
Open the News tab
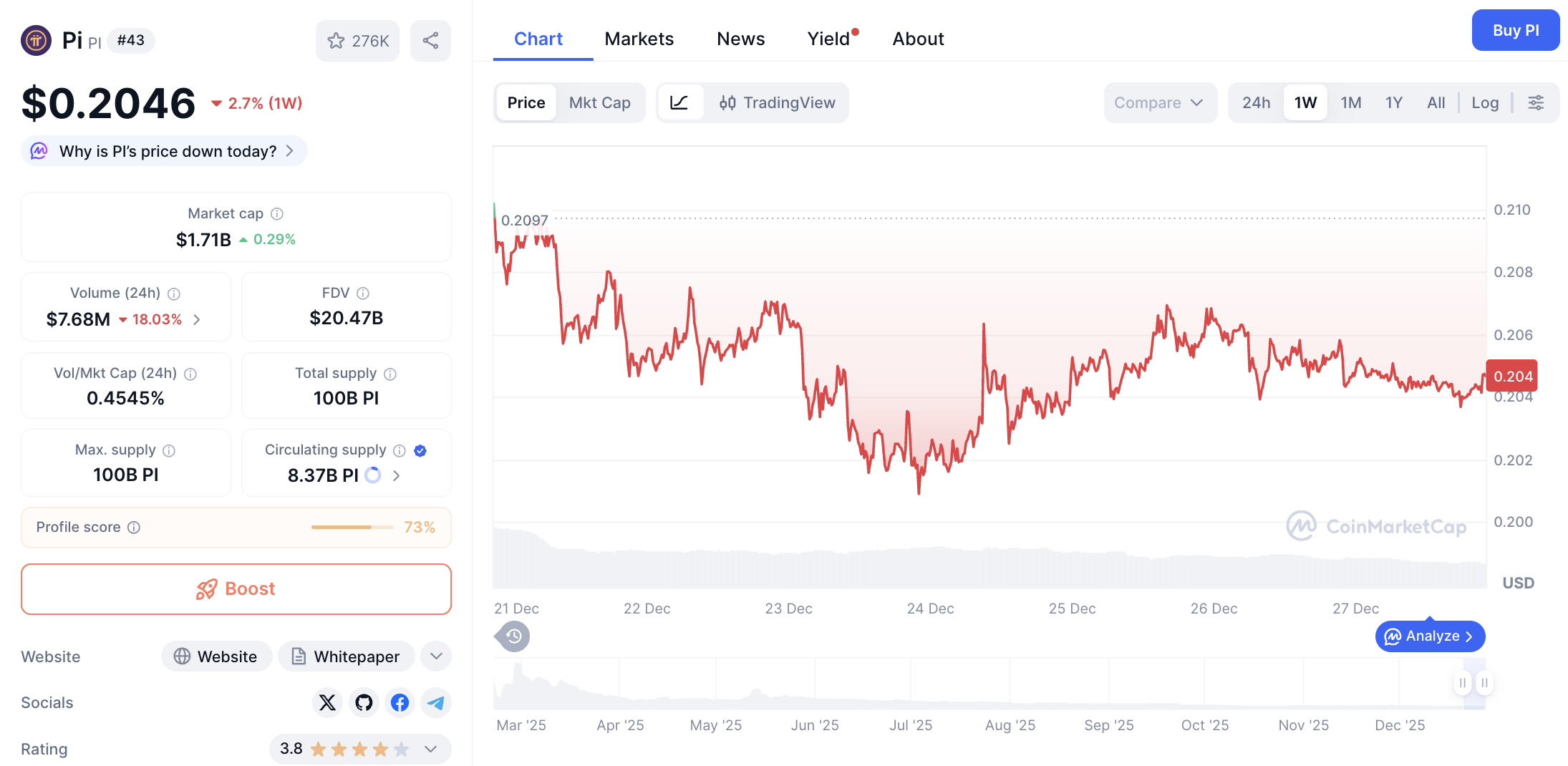[x=740, y=39]
